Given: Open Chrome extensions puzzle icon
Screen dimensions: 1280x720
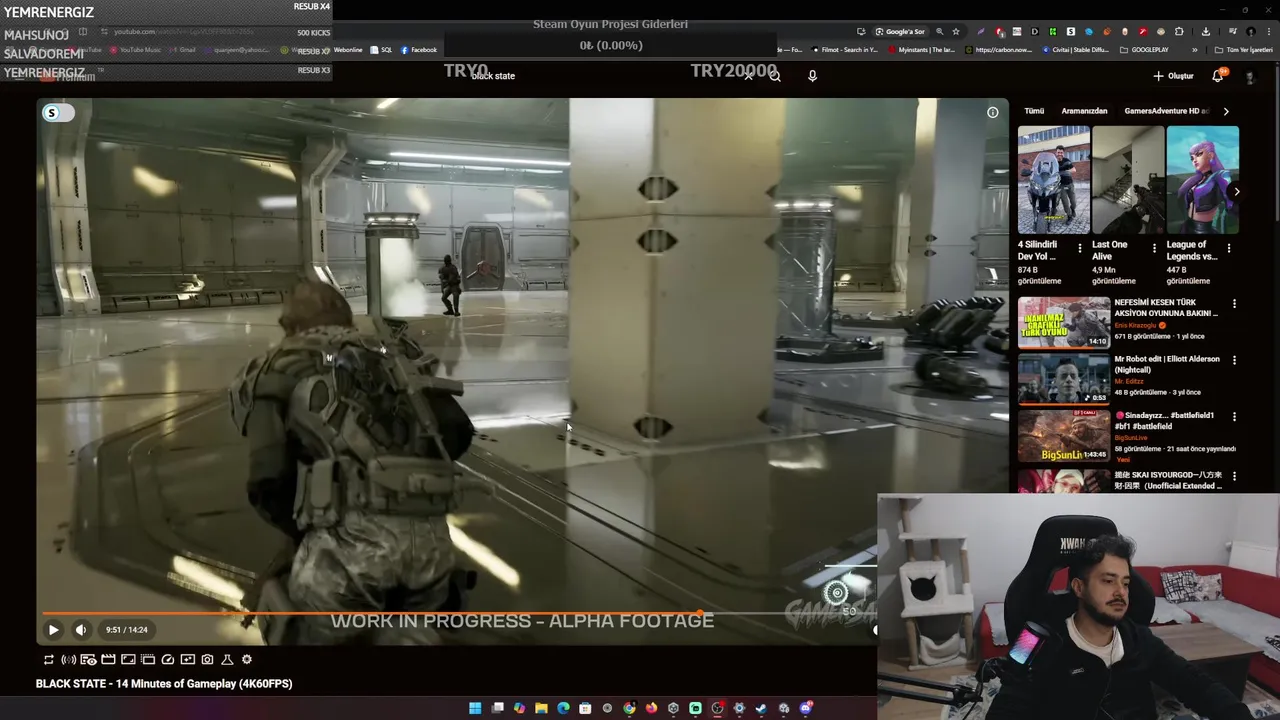Looking at the screenshot, I should click(x=1179, y=31).
